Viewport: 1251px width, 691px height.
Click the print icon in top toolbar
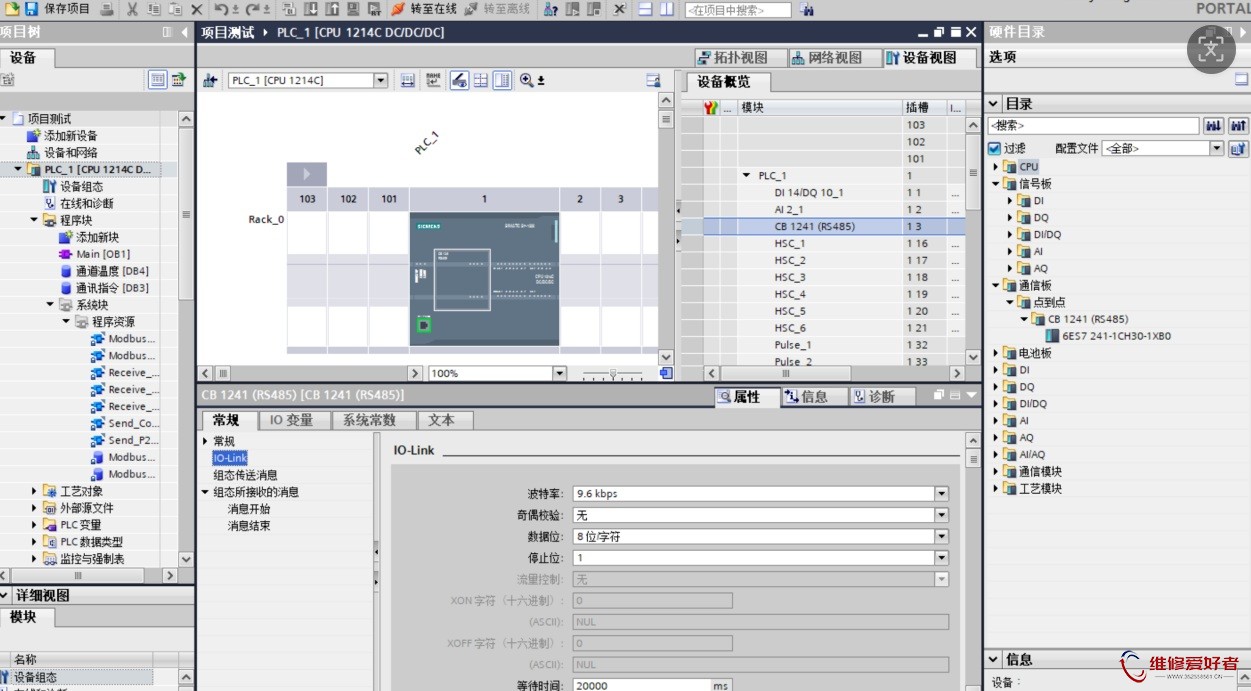click(107, 9)
